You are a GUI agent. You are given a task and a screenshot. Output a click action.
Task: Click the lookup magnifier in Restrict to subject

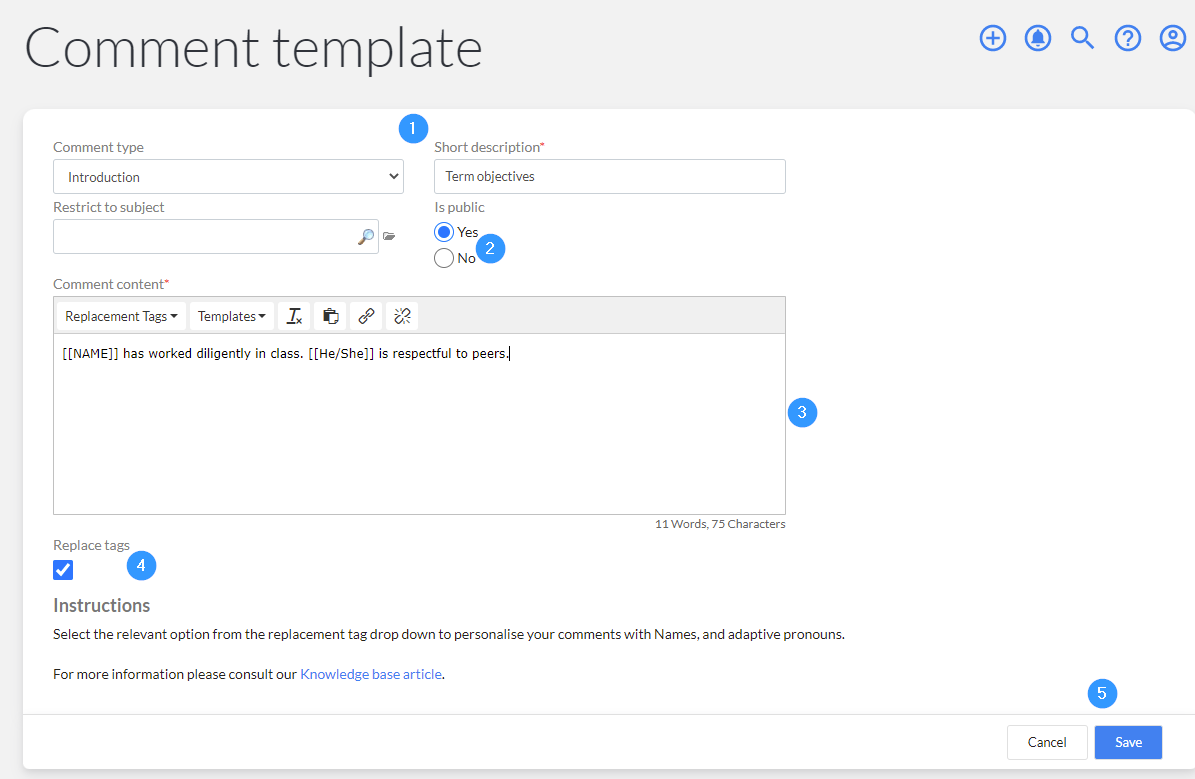point(366,236)
